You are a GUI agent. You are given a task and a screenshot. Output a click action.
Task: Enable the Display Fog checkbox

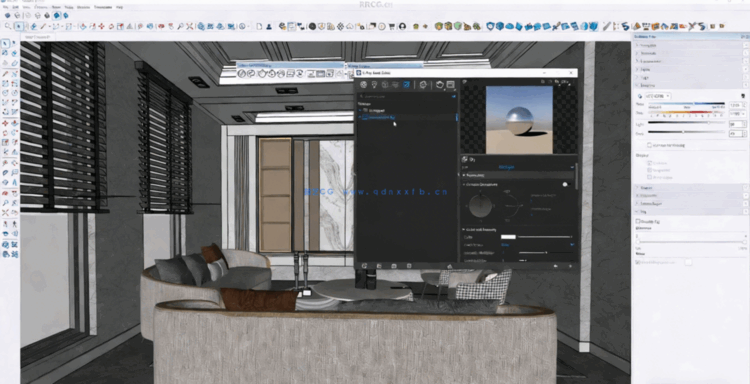[x=638, y=221]
